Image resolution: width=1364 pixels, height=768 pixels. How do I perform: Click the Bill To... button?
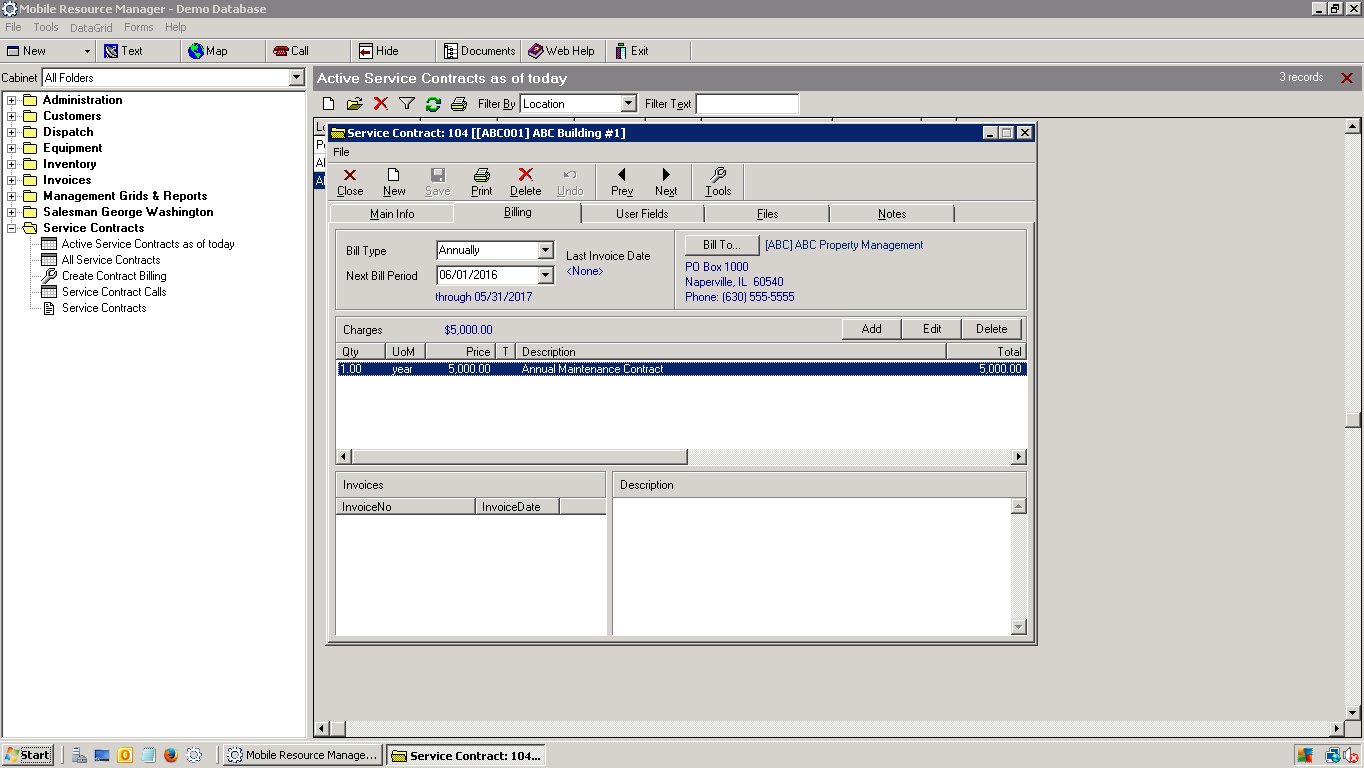pos(722,245)
